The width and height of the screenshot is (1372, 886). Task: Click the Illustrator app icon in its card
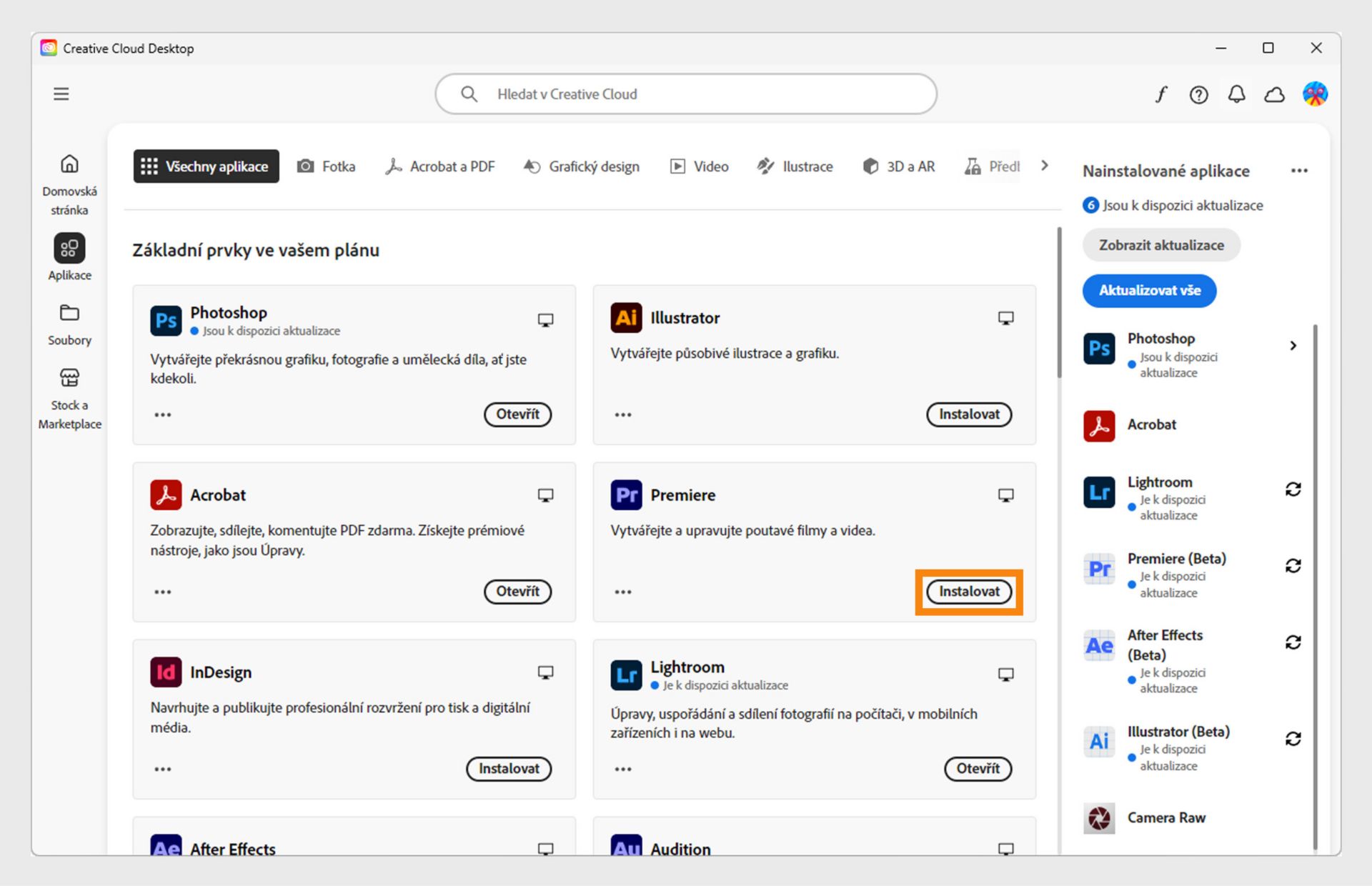[x=626, y=317]
